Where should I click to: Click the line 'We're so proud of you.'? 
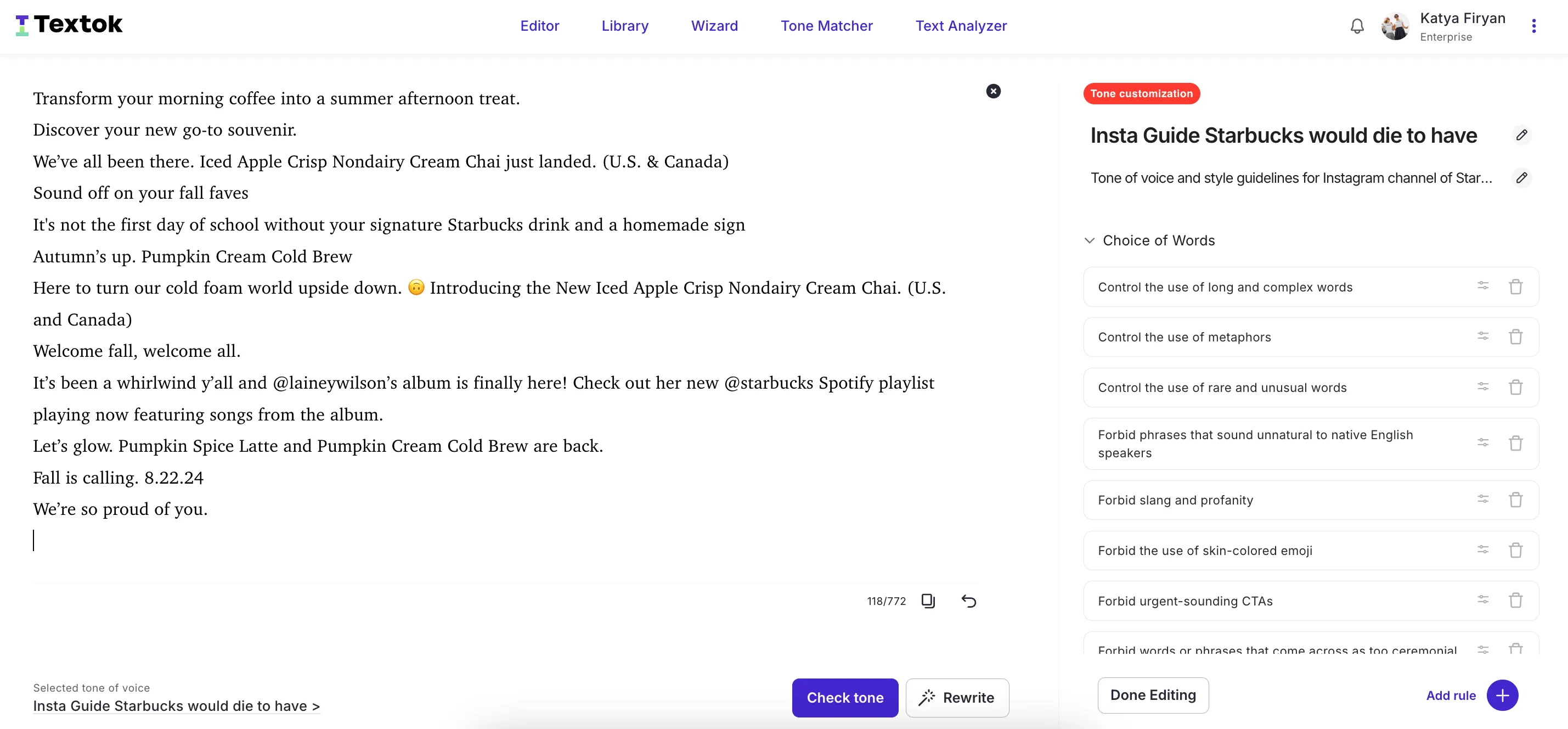120,509
